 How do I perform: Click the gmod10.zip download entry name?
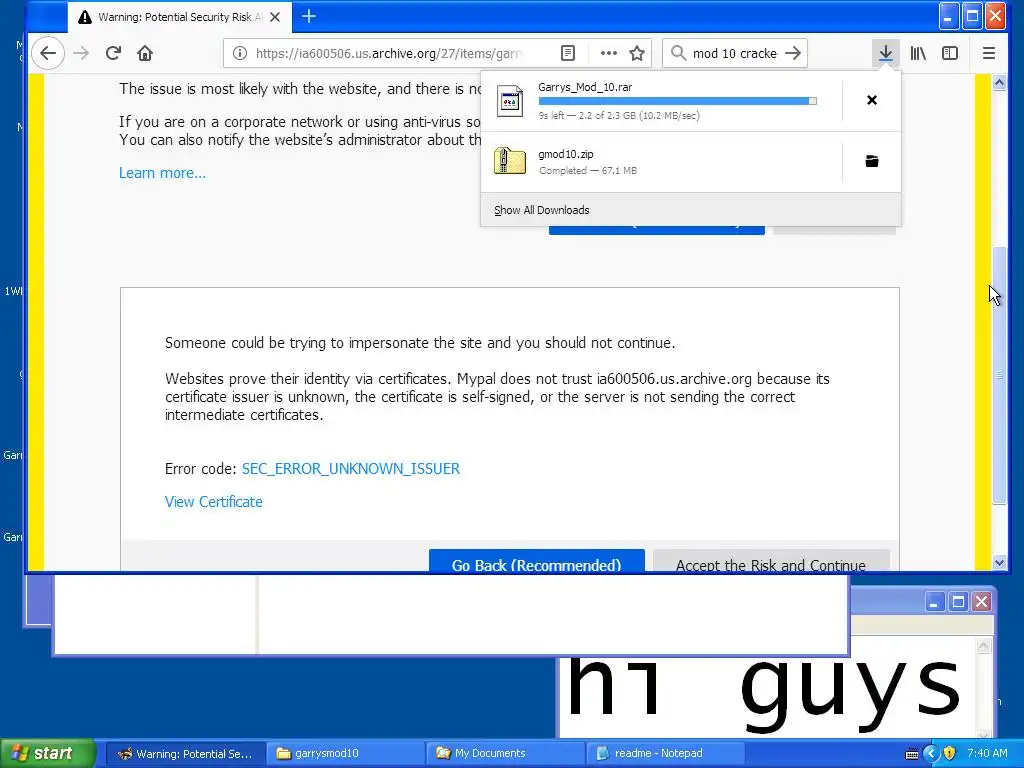[566, 154]
